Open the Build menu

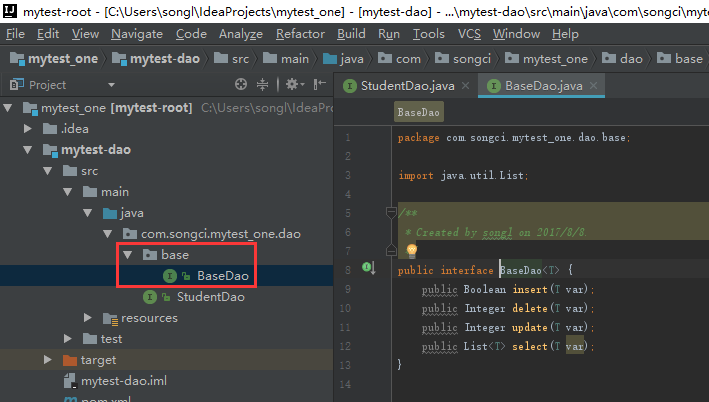[351, 34]
